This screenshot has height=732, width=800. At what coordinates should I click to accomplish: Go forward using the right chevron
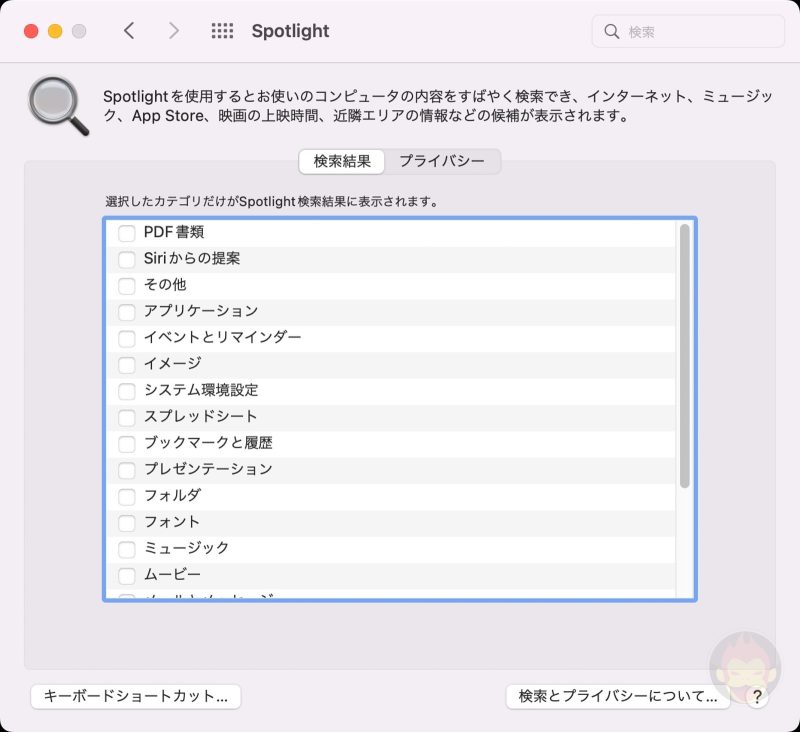pyautogui.click(x=174, y=31)
